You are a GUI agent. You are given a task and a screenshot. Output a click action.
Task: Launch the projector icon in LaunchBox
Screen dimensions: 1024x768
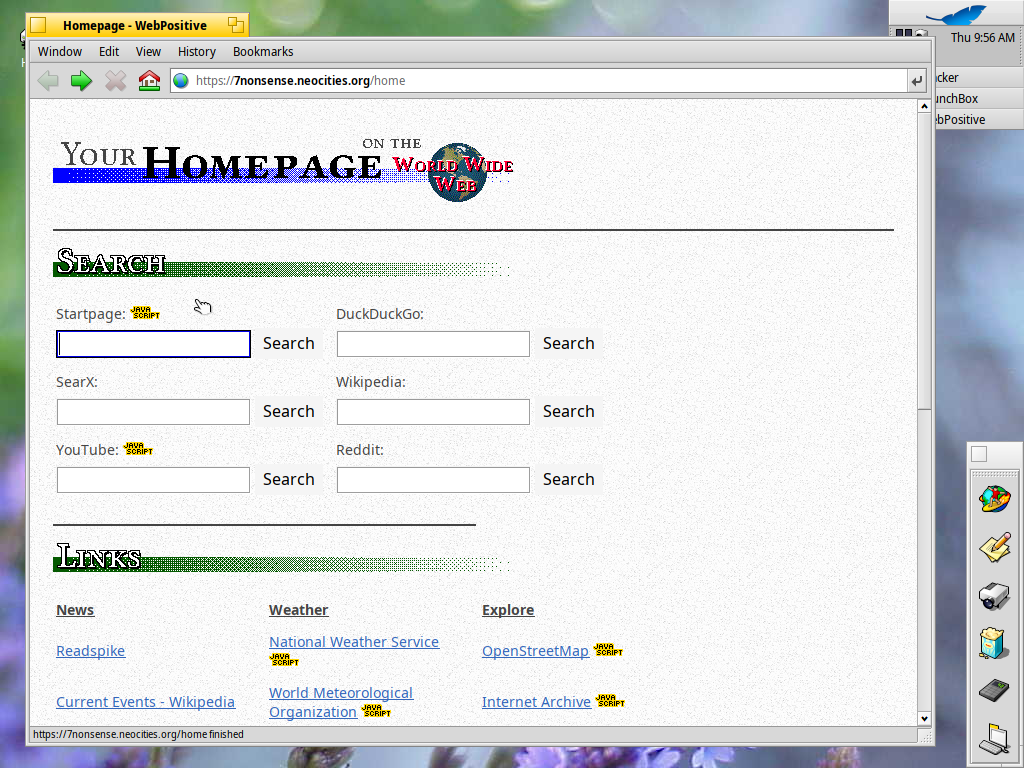tap(995, 595)
